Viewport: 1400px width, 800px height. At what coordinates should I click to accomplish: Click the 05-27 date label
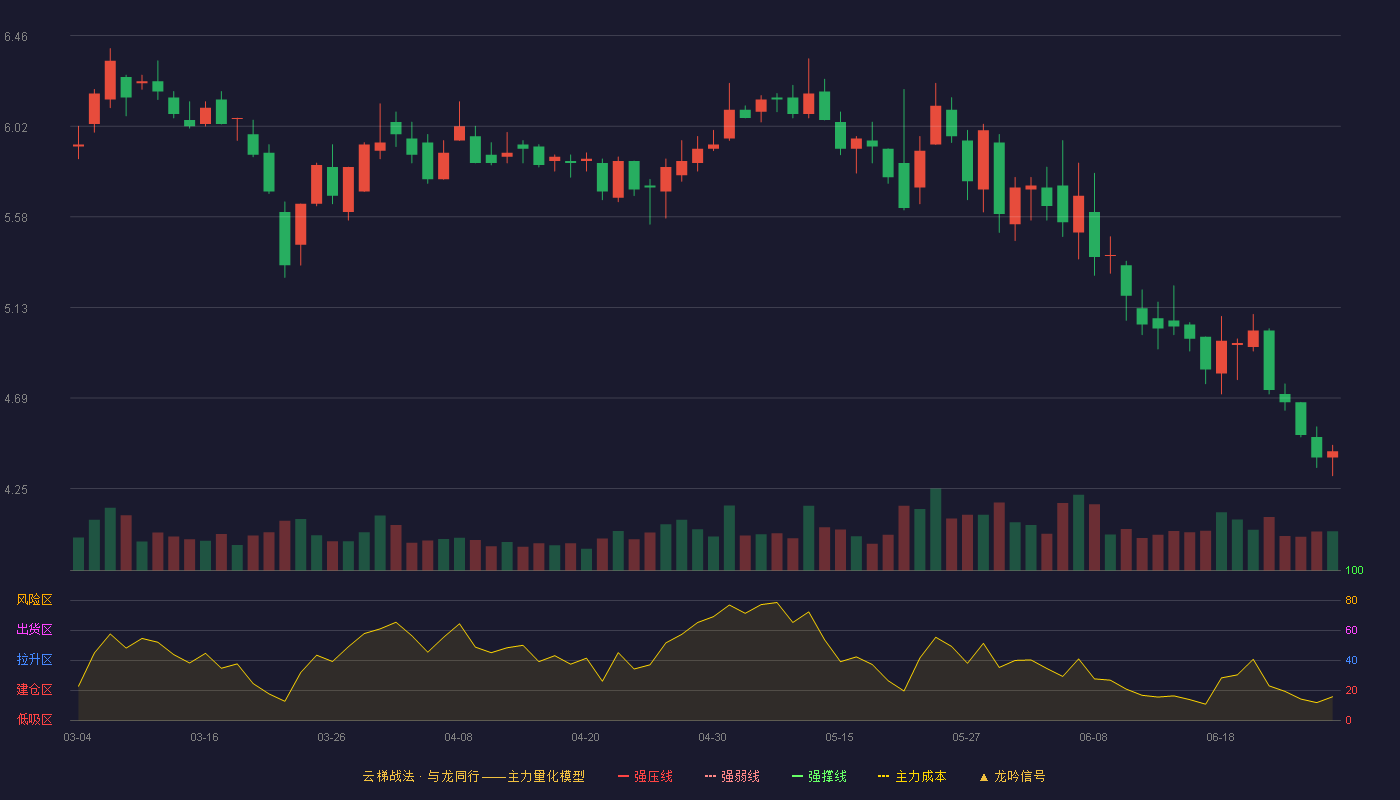pyautogui.click(x=966, y=737)
